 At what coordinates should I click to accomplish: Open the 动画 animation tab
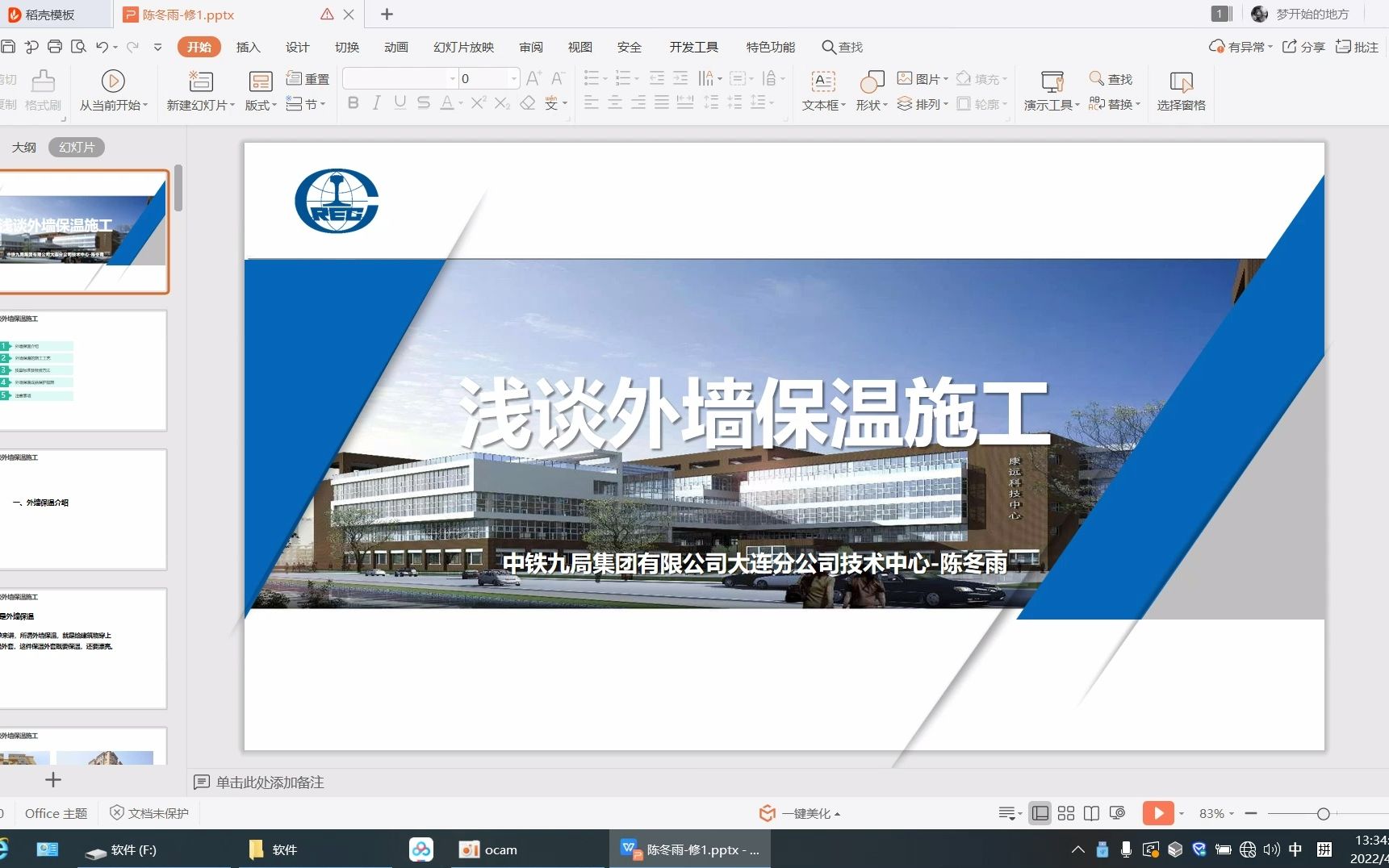[395, 47]
